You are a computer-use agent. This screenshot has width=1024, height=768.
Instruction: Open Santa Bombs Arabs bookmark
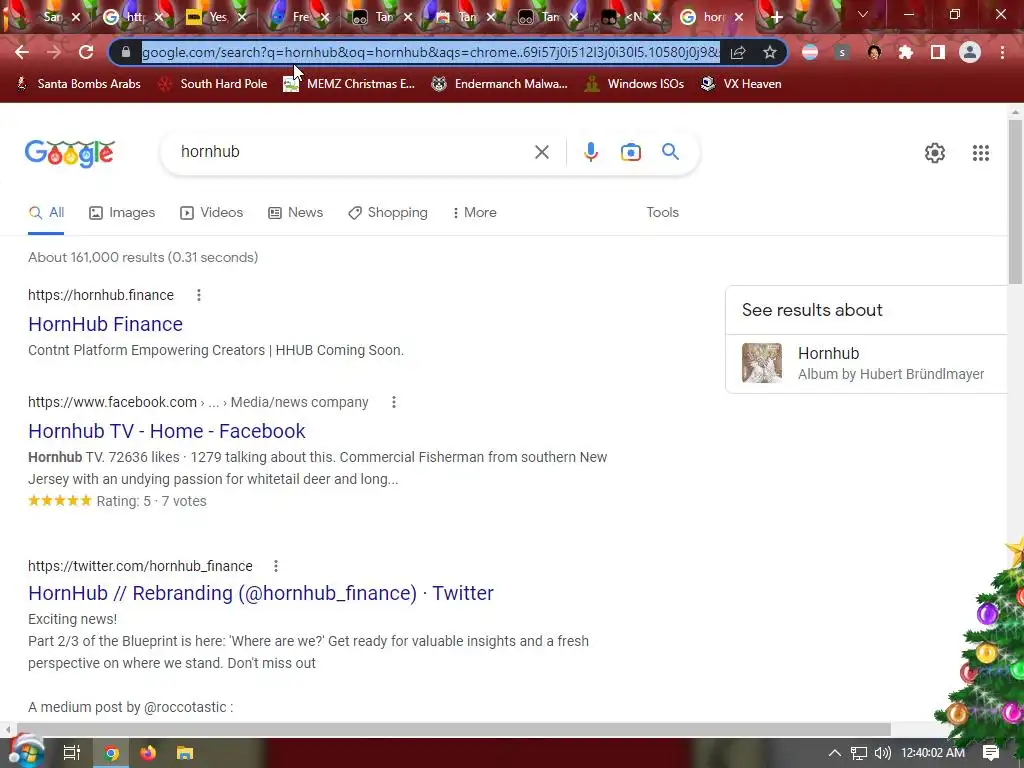click(78, 84)
